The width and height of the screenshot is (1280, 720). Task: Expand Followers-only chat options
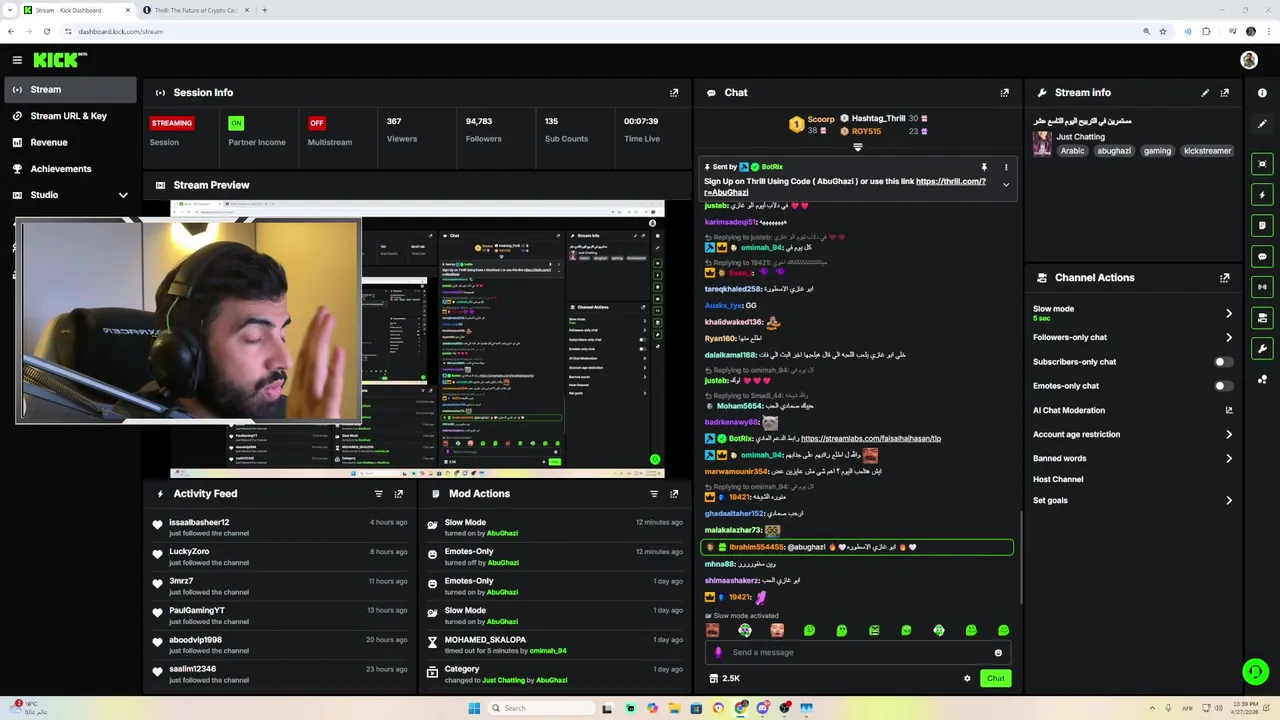coord(1229,338)
